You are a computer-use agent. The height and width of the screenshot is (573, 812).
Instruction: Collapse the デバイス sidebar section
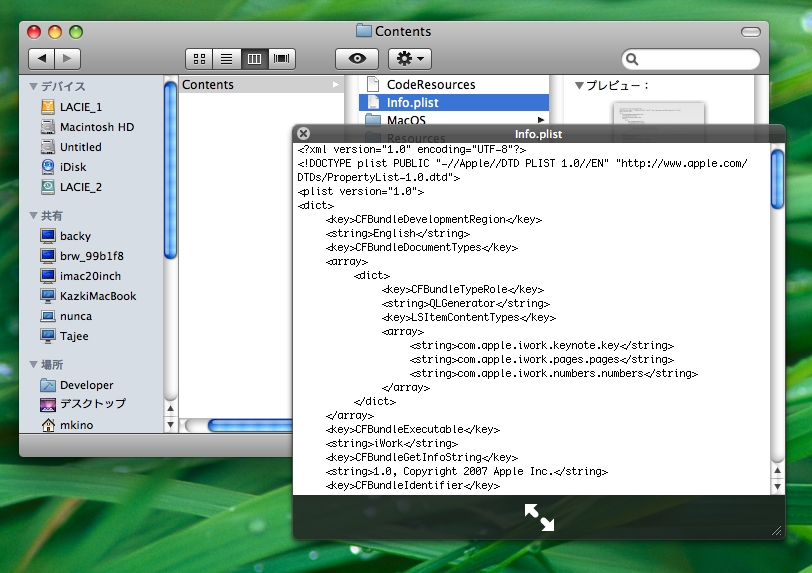pos(34,87)
